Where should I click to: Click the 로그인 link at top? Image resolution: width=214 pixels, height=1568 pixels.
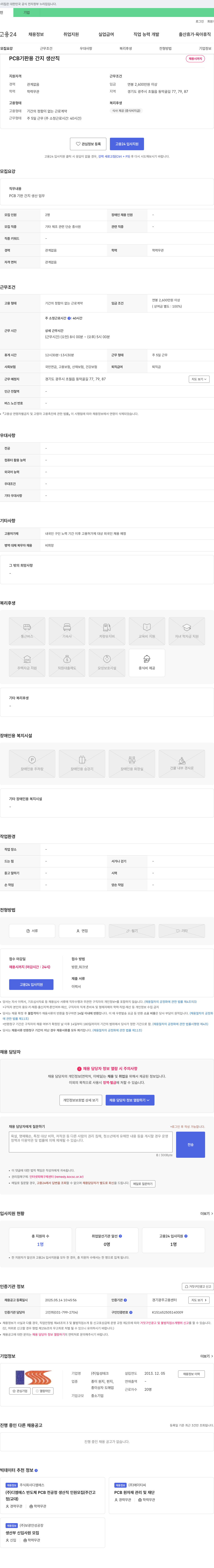pos(200,21)
